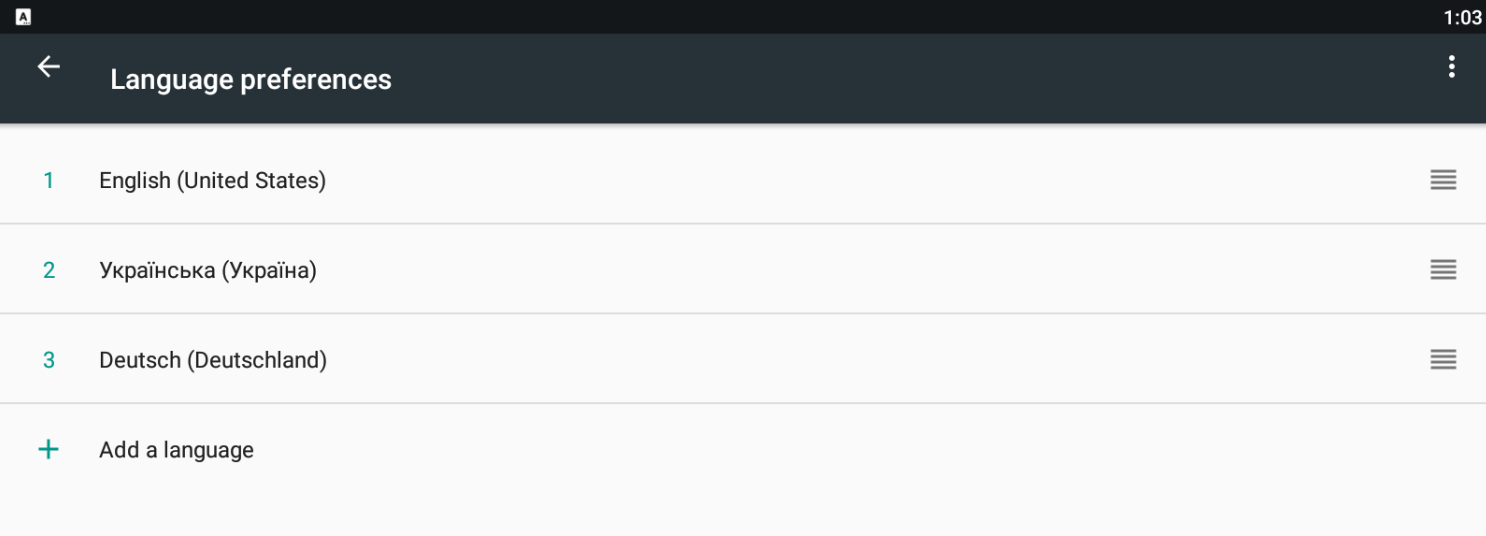1486x536 pixels.
Task: Click the 1:03 clock in status bar
Action: 1462,17
